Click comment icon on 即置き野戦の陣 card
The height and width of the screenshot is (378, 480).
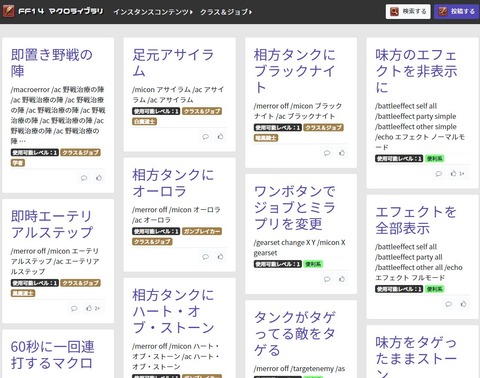84,178
